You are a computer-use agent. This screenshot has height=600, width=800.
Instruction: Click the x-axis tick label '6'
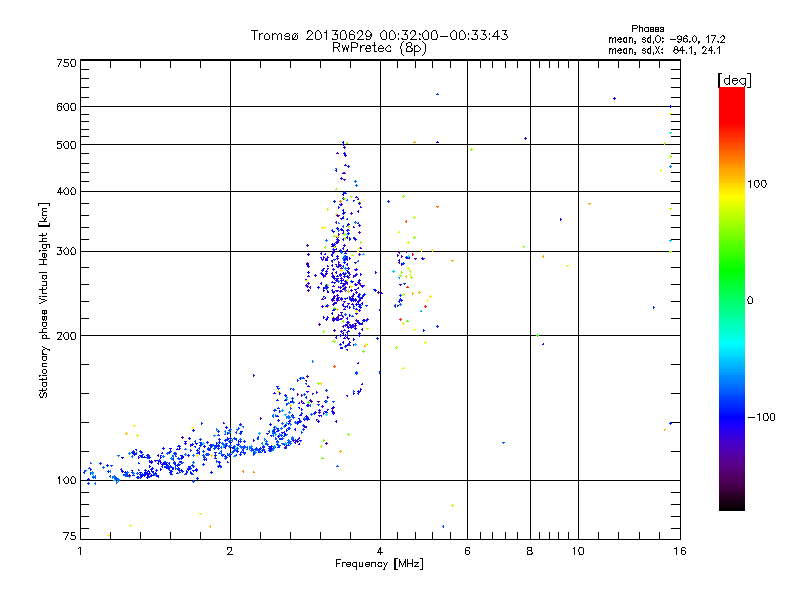pos(467,551)
